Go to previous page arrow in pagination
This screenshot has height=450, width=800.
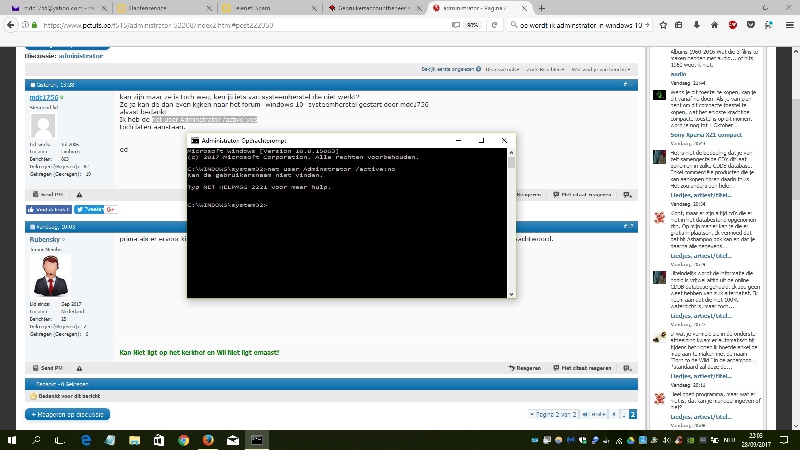point(614,414)
